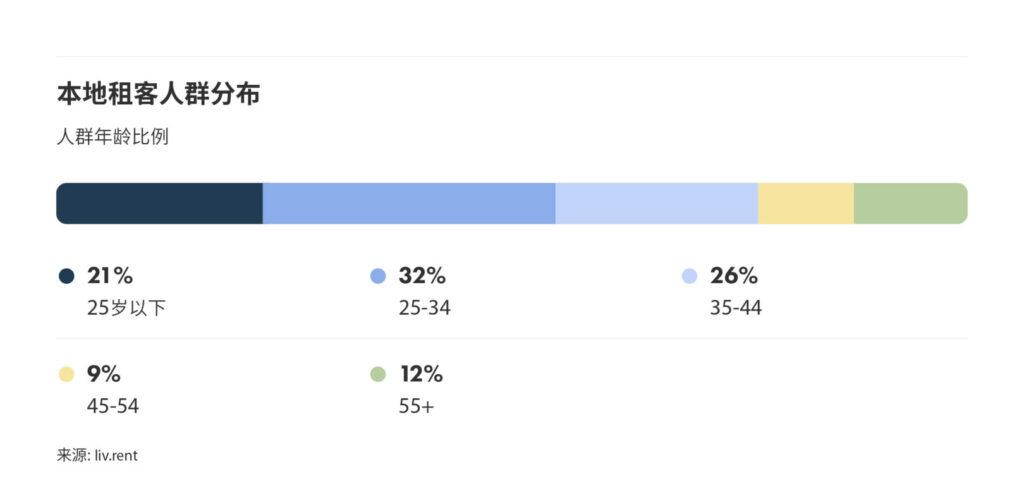Select the 32% legend value
This screenshot has width=1024, height=488.
tap(421, 276)
